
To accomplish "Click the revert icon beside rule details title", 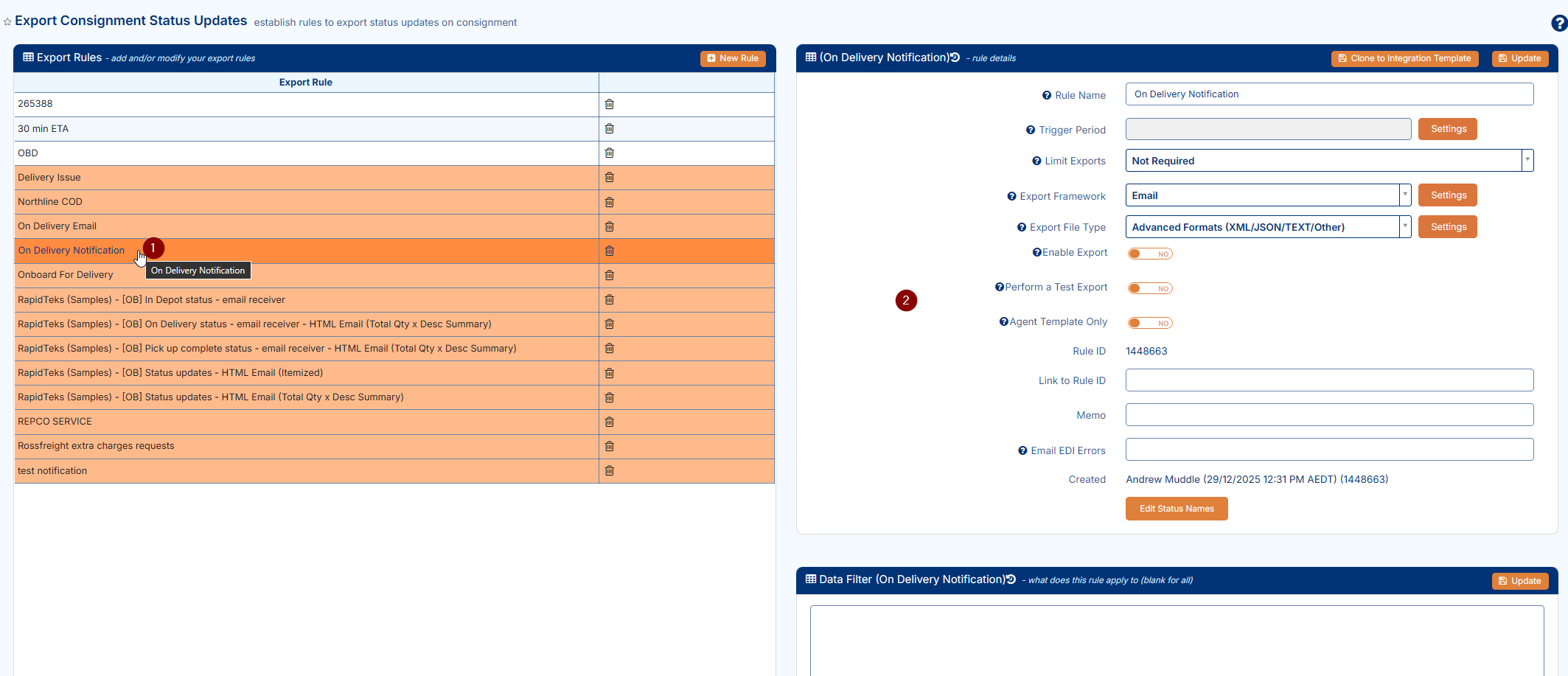I will coord(955,58).
